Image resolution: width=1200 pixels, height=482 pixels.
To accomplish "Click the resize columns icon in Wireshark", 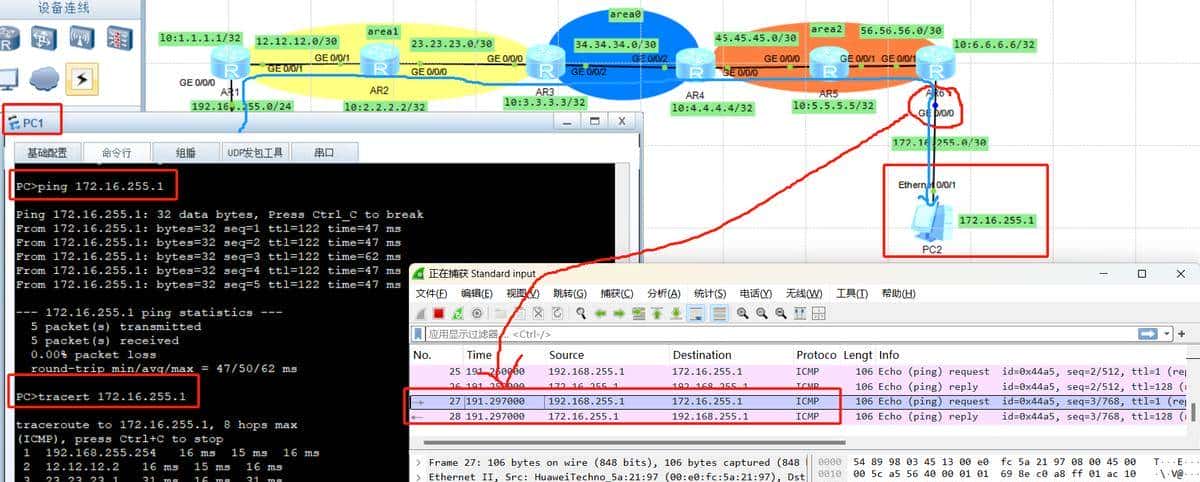I will click(800, 313).
